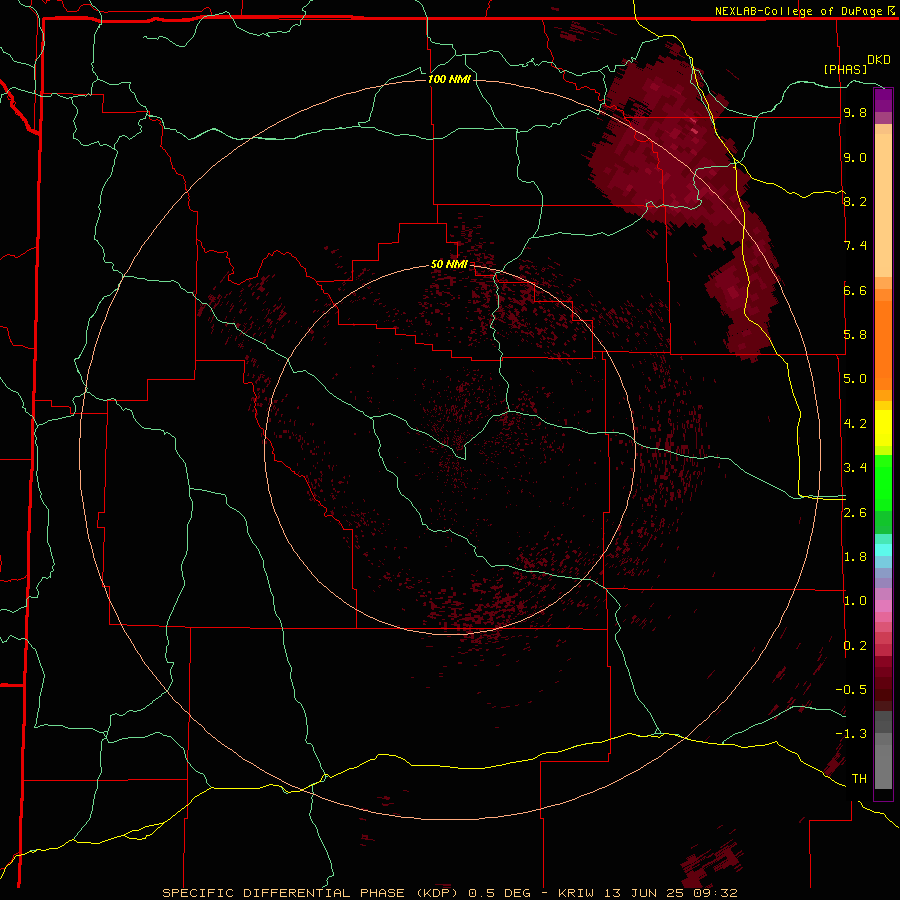Click the cyan swatch near 1.8 on color bar

[x=883, y=550]
